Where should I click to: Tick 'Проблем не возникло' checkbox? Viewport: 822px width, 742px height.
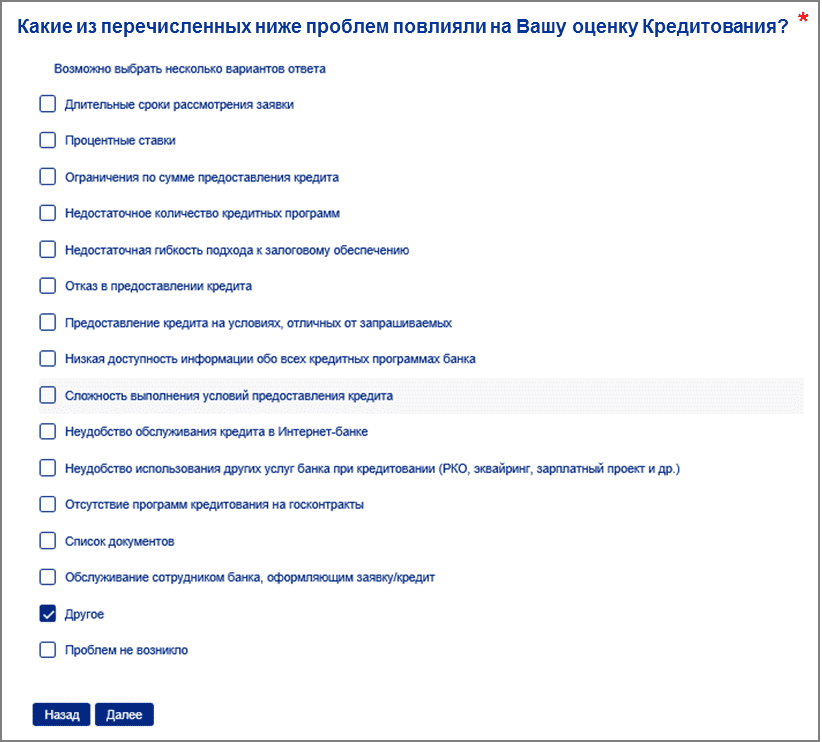click(48, 650)
